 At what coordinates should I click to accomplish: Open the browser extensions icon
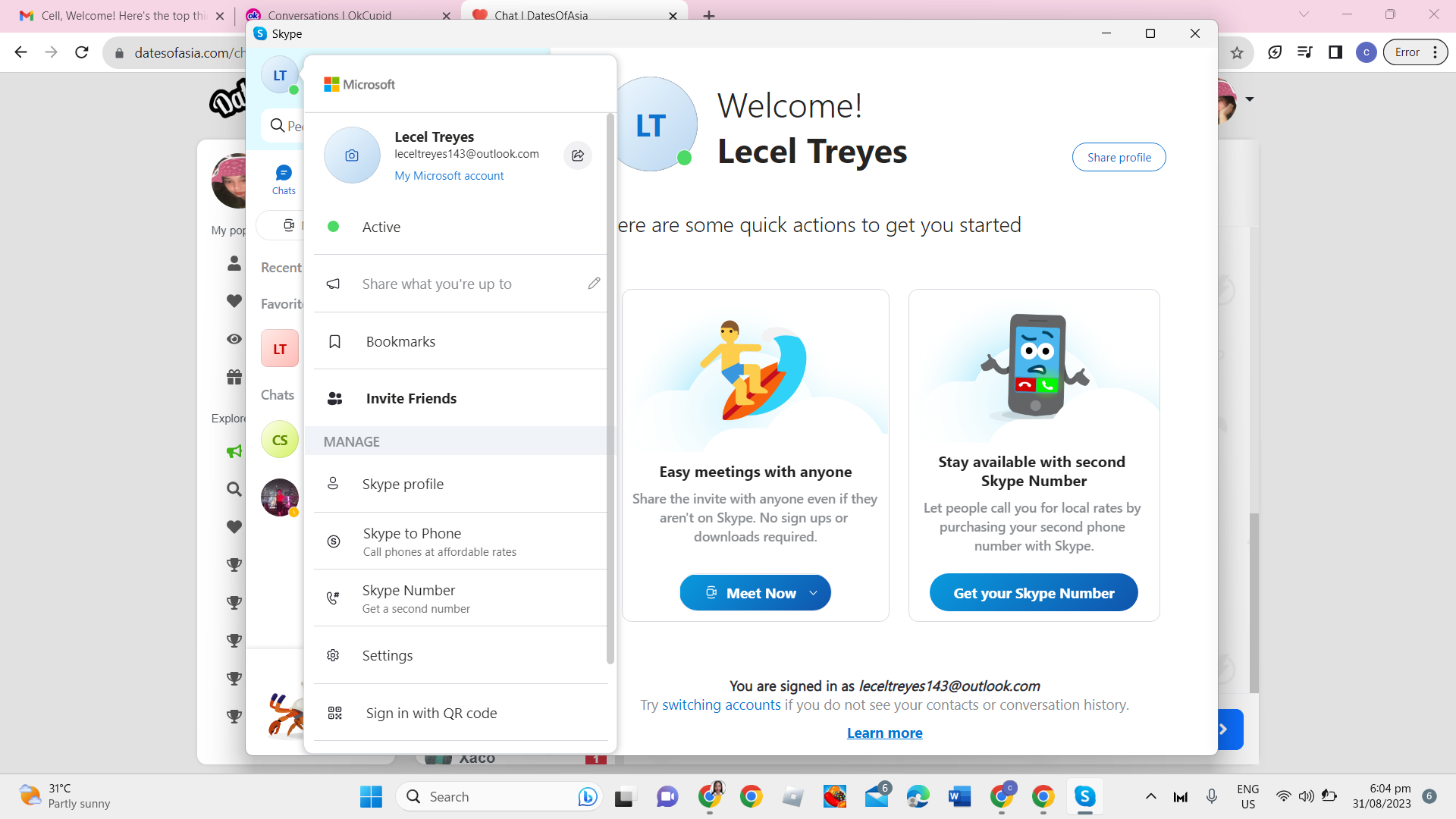click(1275, 52)
